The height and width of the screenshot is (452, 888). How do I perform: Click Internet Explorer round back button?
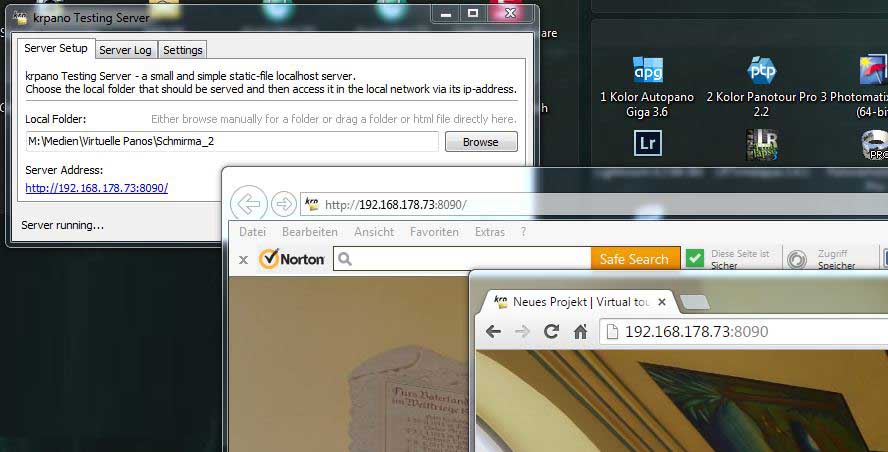click(248, 205)
